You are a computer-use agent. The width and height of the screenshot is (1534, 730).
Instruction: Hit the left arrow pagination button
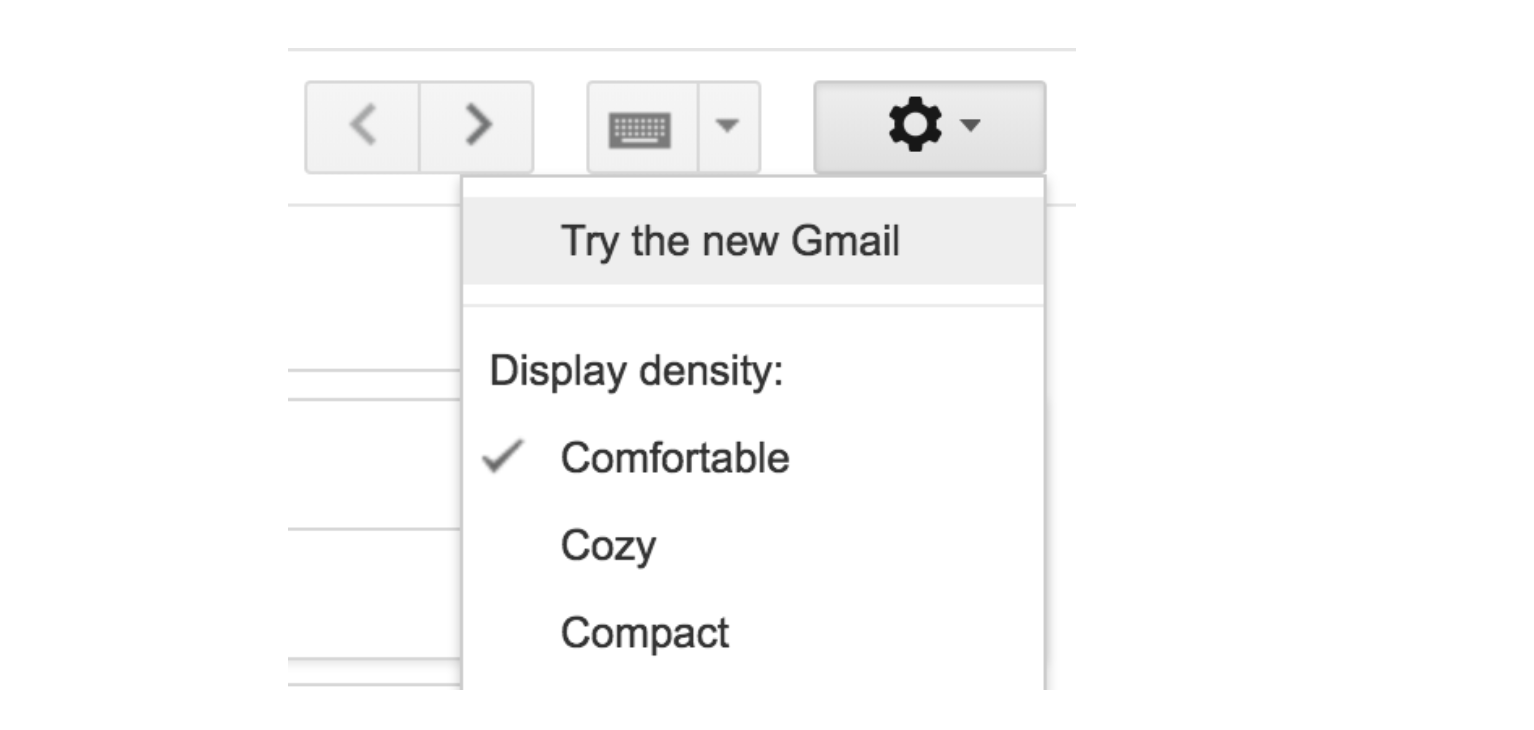click(x=362, y=127)
